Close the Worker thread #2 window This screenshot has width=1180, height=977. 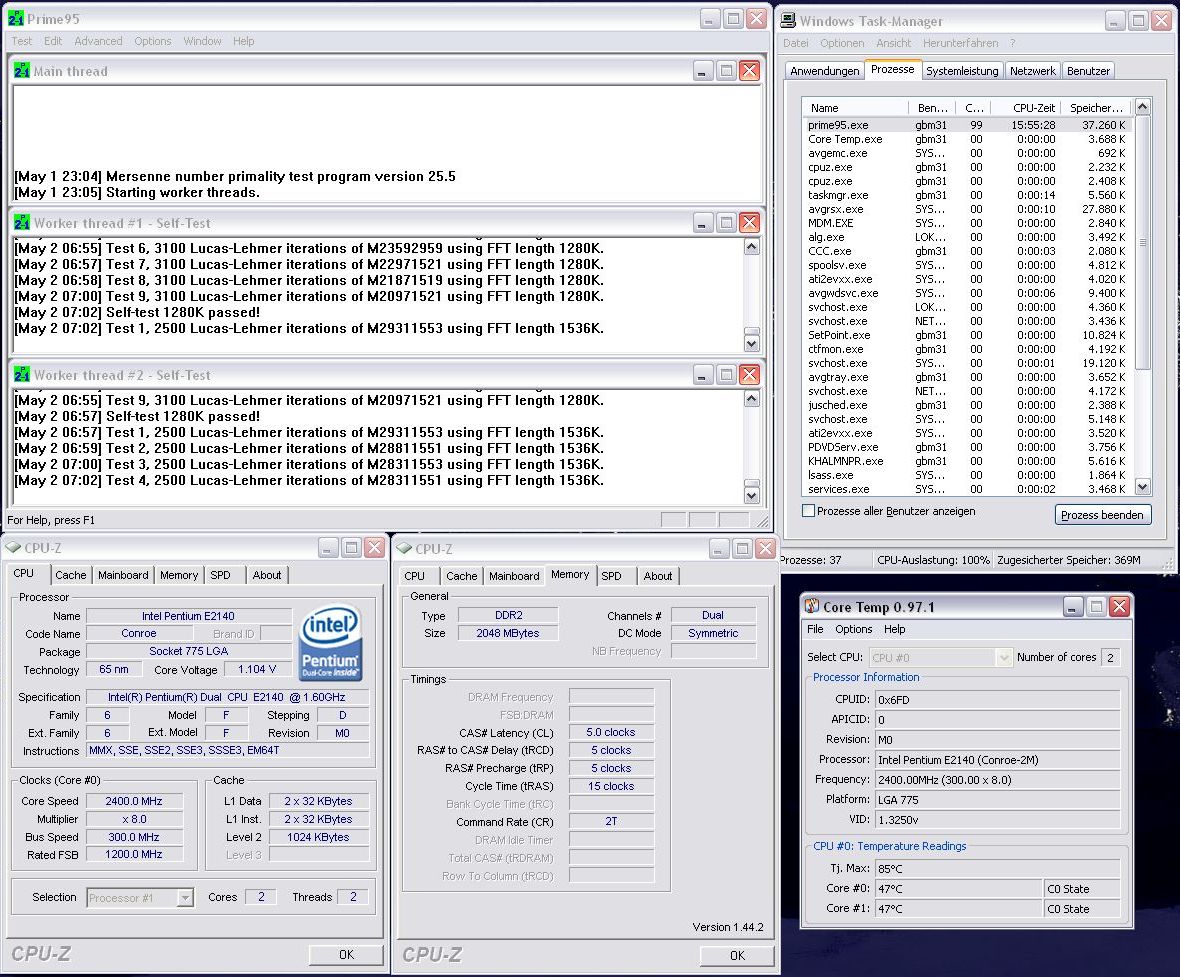coord(750,375)
